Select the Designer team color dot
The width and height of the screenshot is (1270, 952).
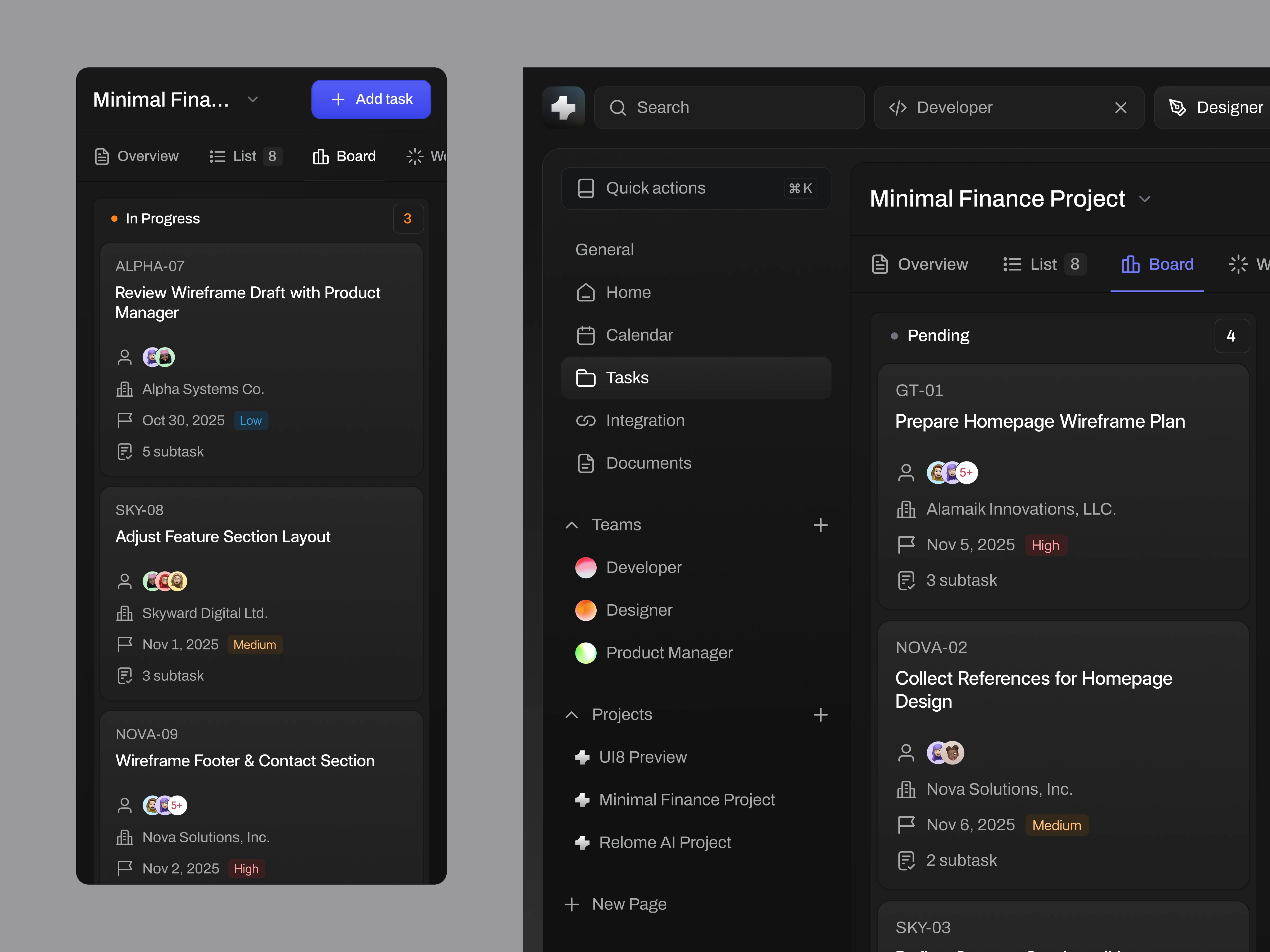pyautogui.click(x=585, y=610)
